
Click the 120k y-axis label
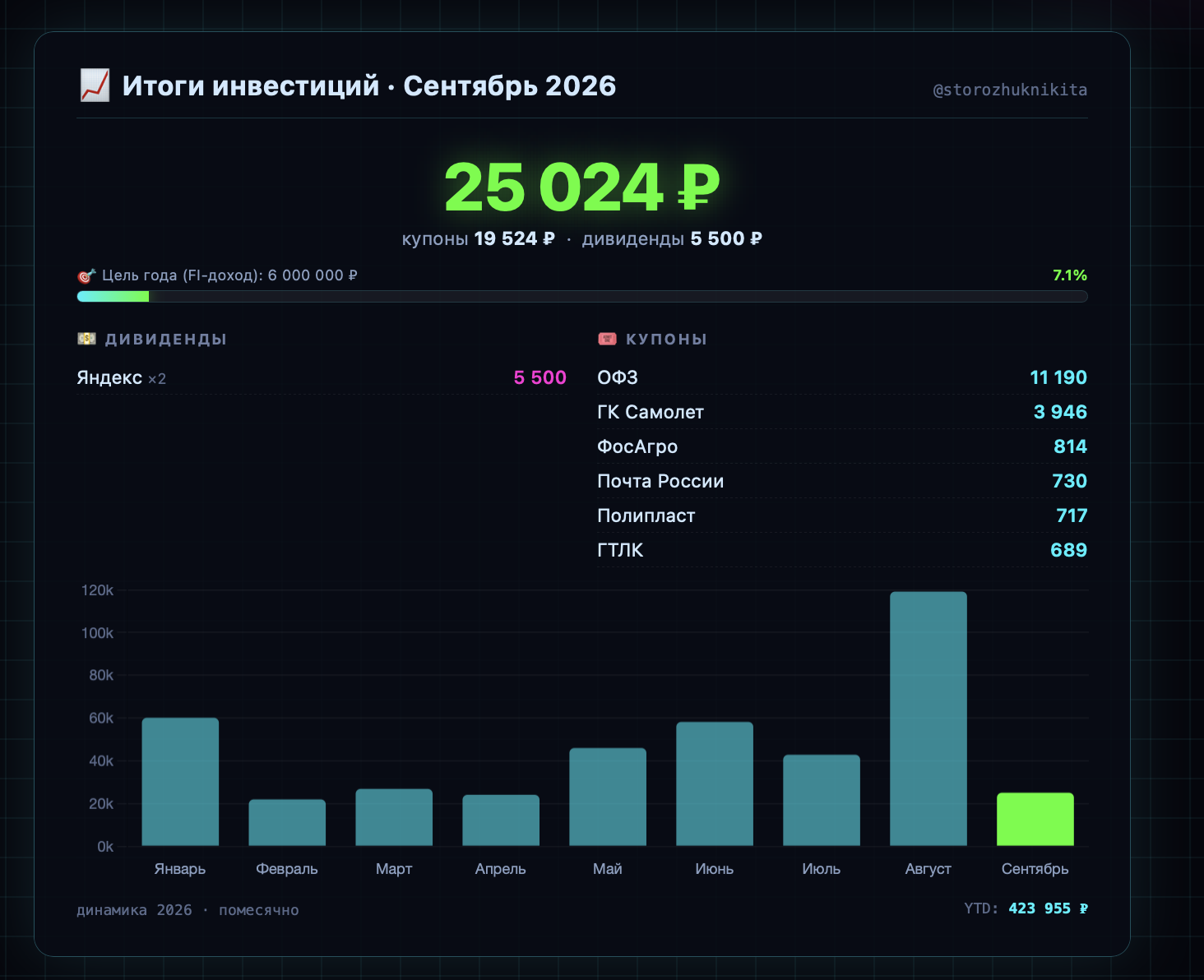point(97,590)
